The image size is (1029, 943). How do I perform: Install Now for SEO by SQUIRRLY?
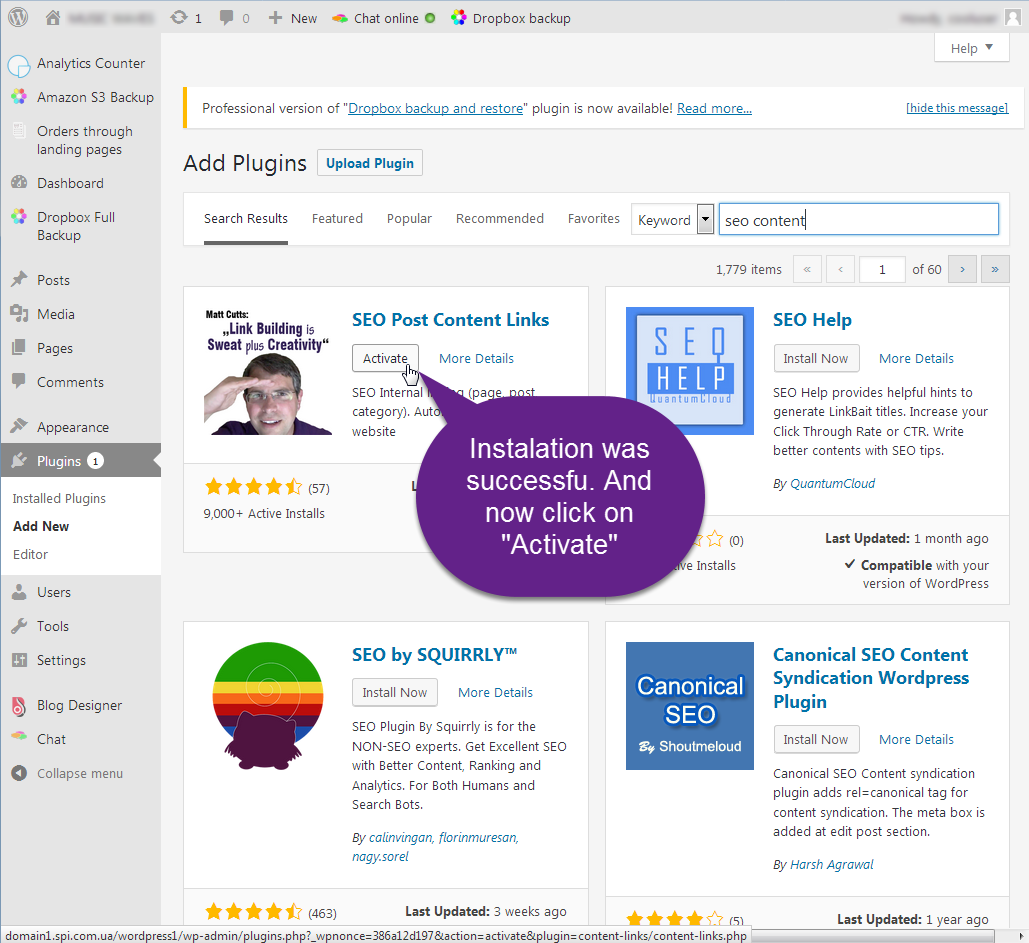394,692
